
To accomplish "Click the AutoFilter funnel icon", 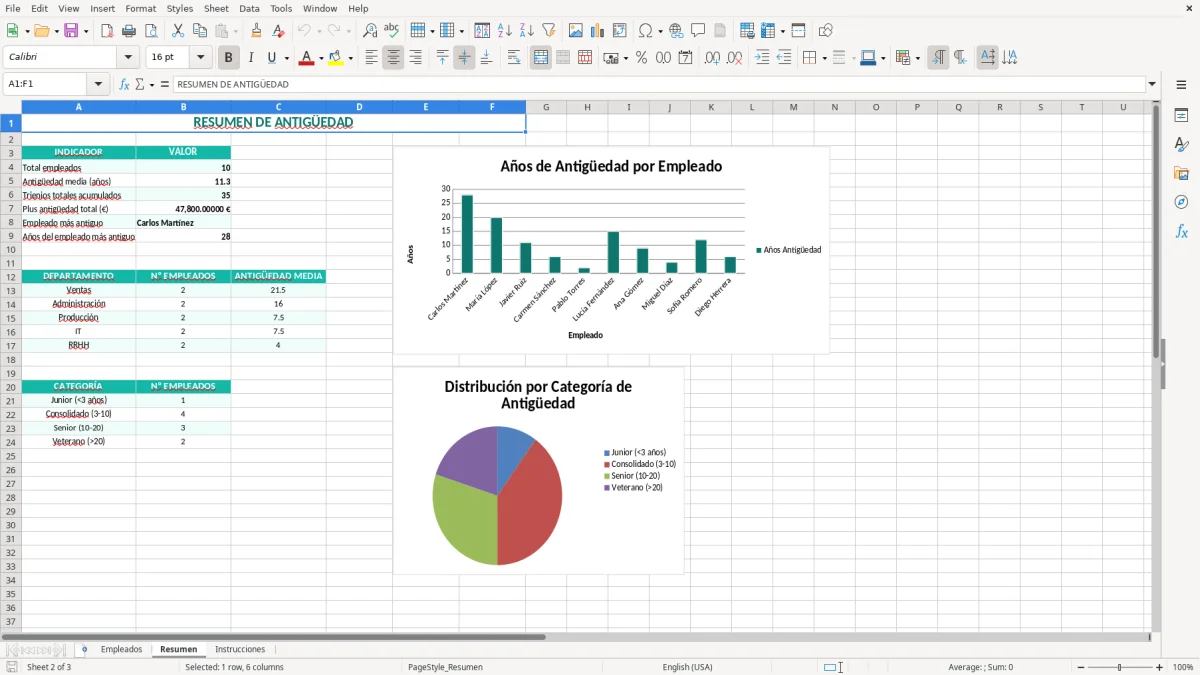I will [x=548, y=31].
